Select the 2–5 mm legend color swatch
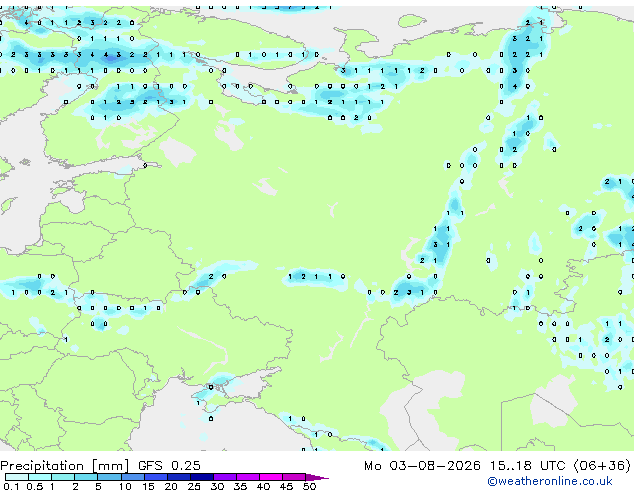634x490 pixels. click(x=86, y=477)
